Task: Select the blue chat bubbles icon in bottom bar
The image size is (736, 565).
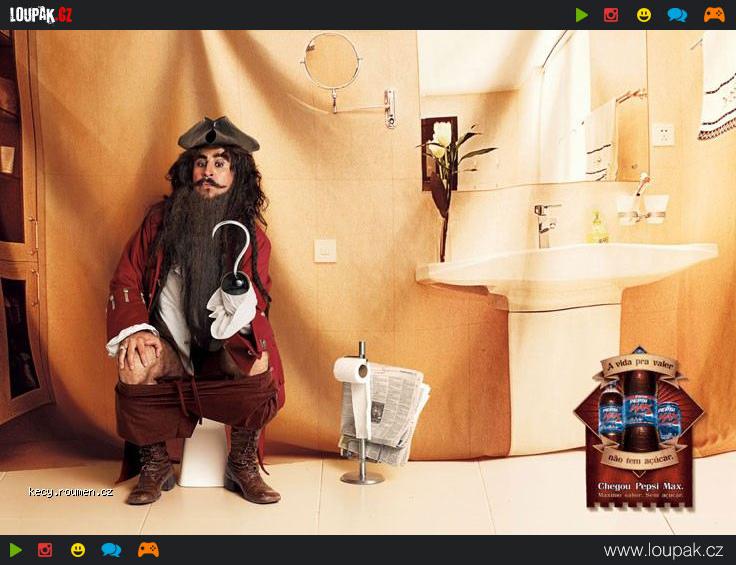Action: pyautogui.click(x=111, y=550)
